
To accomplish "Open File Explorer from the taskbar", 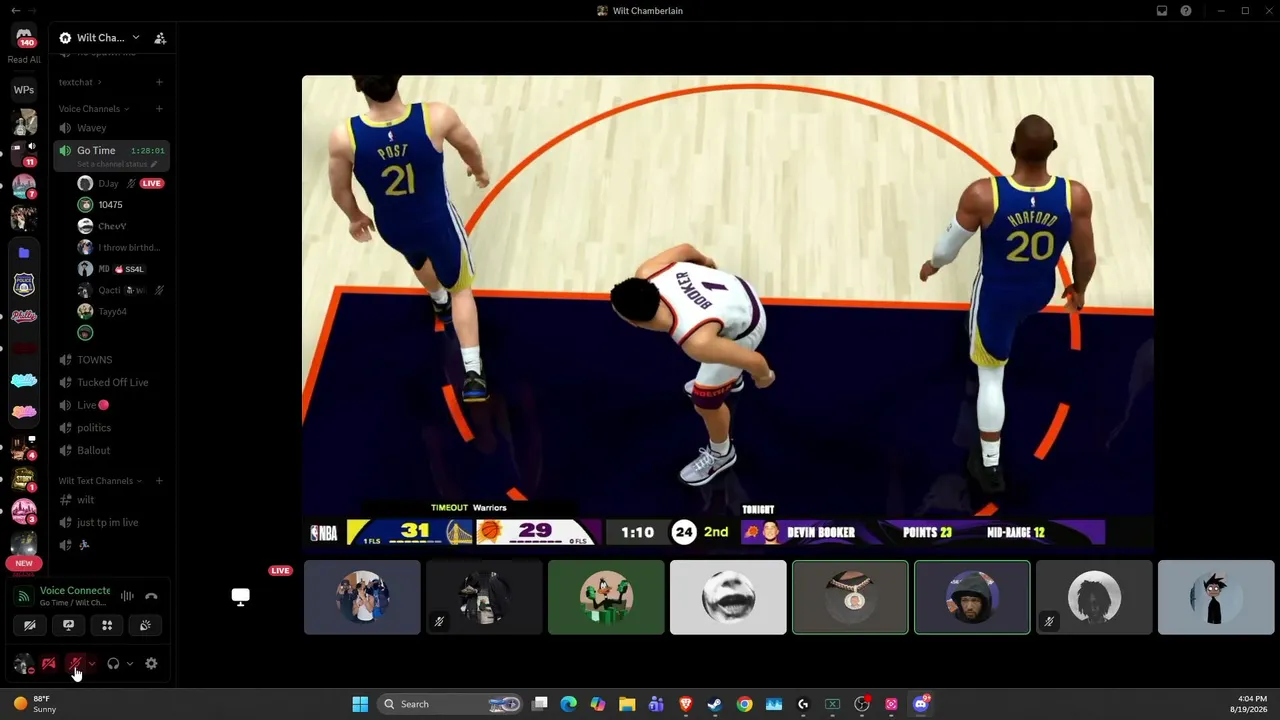I will click(627, 704).
